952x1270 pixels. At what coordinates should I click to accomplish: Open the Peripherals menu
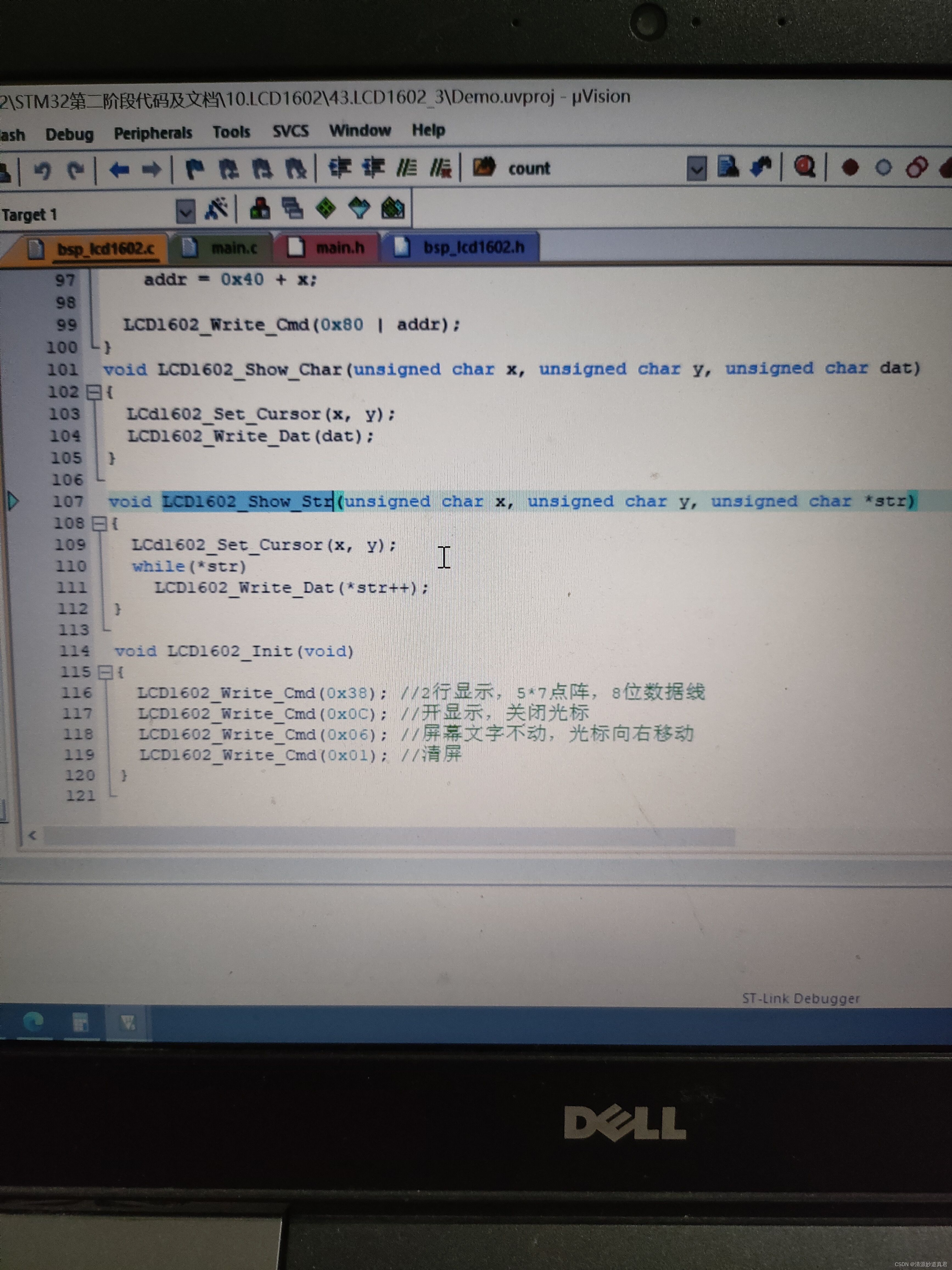[153, 133]
